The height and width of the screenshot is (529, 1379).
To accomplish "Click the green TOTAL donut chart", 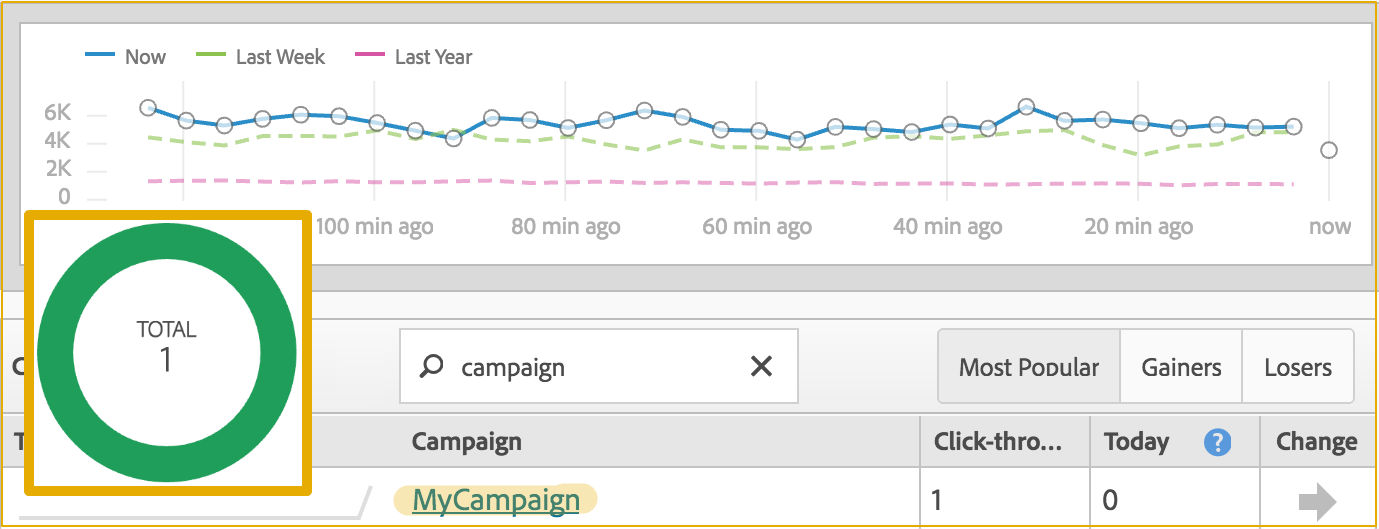I will pos(167,352).
